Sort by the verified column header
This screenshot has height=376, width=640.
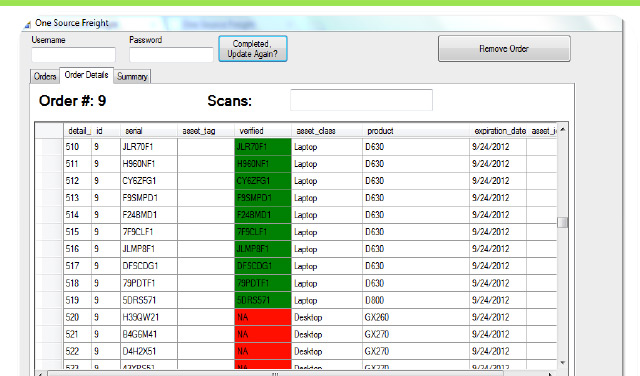[262, 131]
